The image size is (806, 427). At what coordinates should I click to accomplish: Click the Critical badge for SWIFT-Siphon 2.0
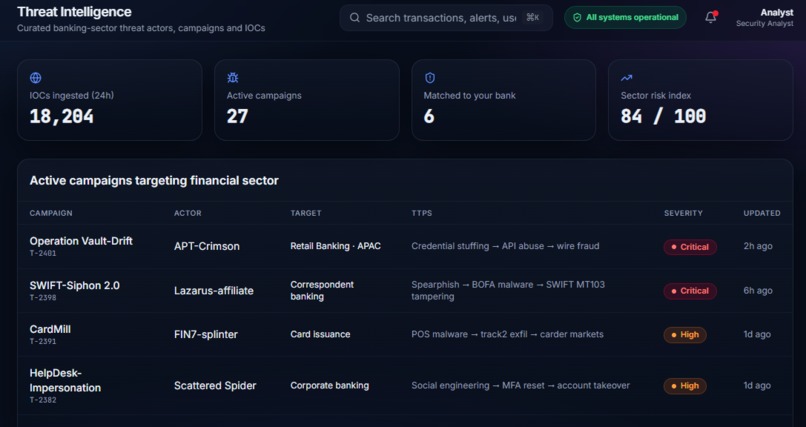coord(690,291)
